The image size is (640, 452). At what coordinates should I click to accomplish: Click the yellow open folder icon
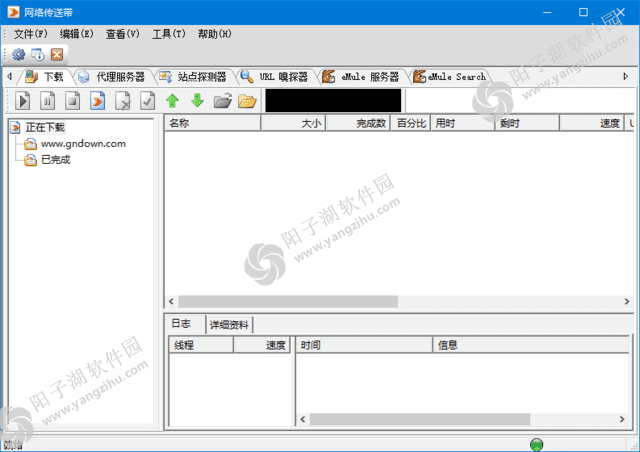247,101
